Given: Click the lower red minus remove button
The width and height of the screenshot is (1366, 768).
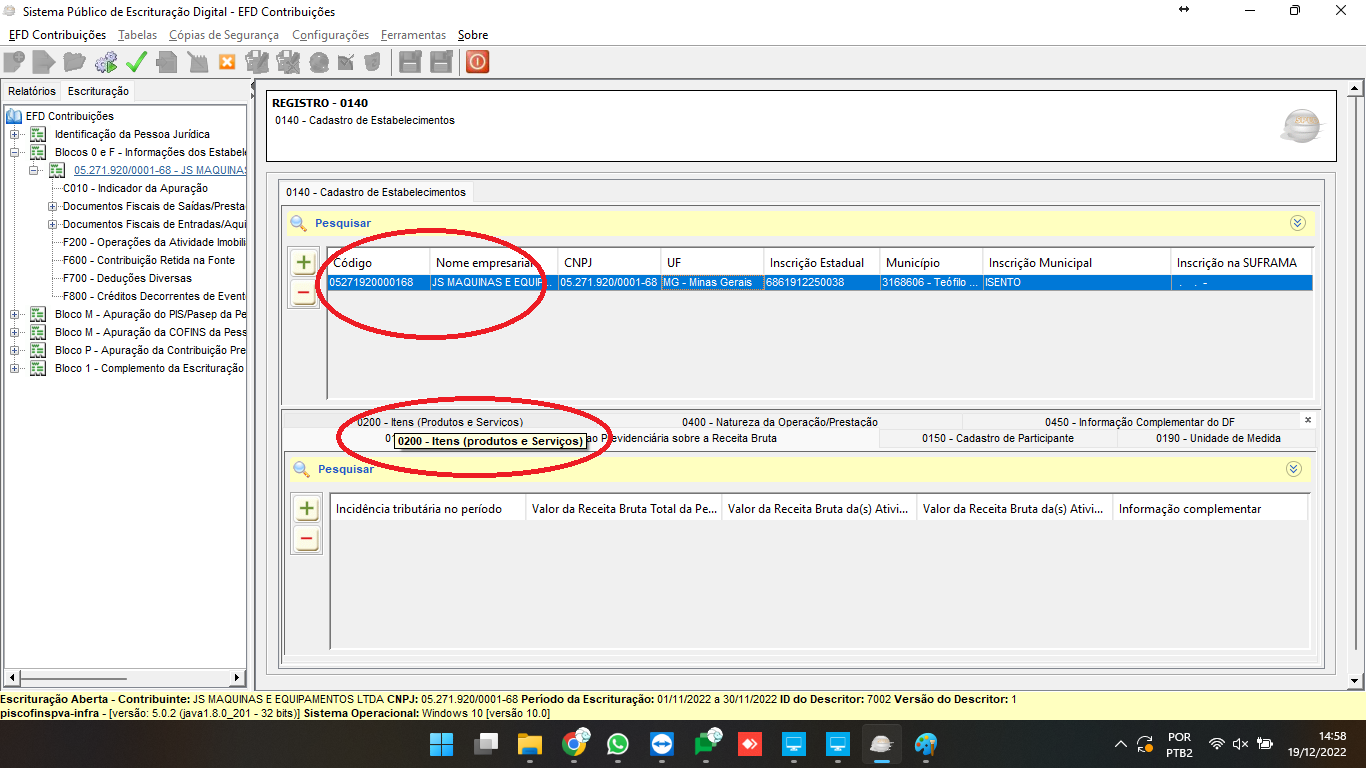Looking at the screenshot, I should (x=306, y=539).
